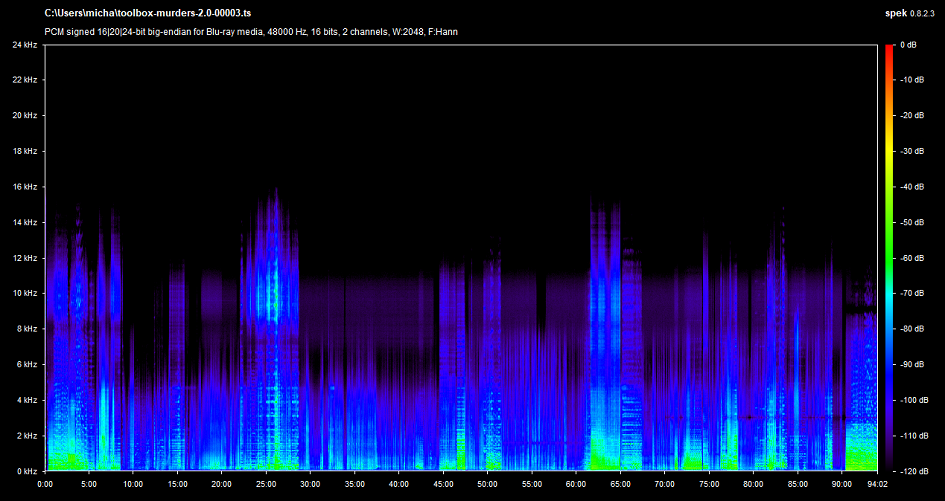Image resolution: width=945 pixels, height=501 pixels.
Task: Click the PCM codec description line
Action: [x=252, y=32]
